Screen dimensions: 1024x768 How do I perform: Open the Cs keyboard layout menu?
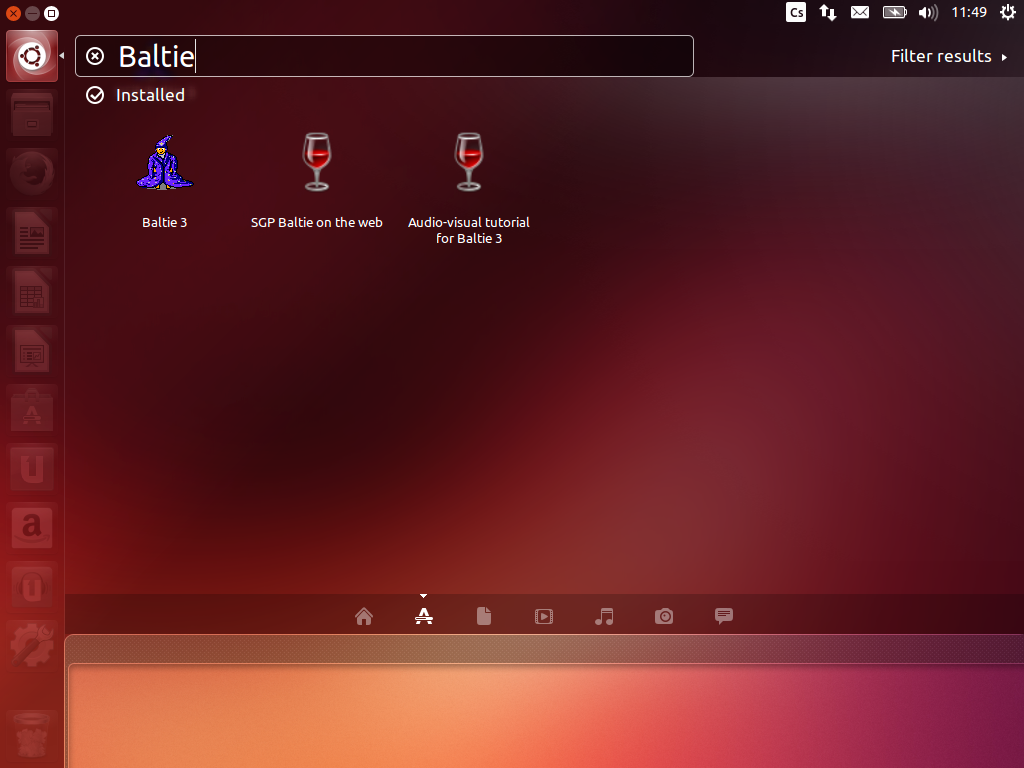click(796, 12)
